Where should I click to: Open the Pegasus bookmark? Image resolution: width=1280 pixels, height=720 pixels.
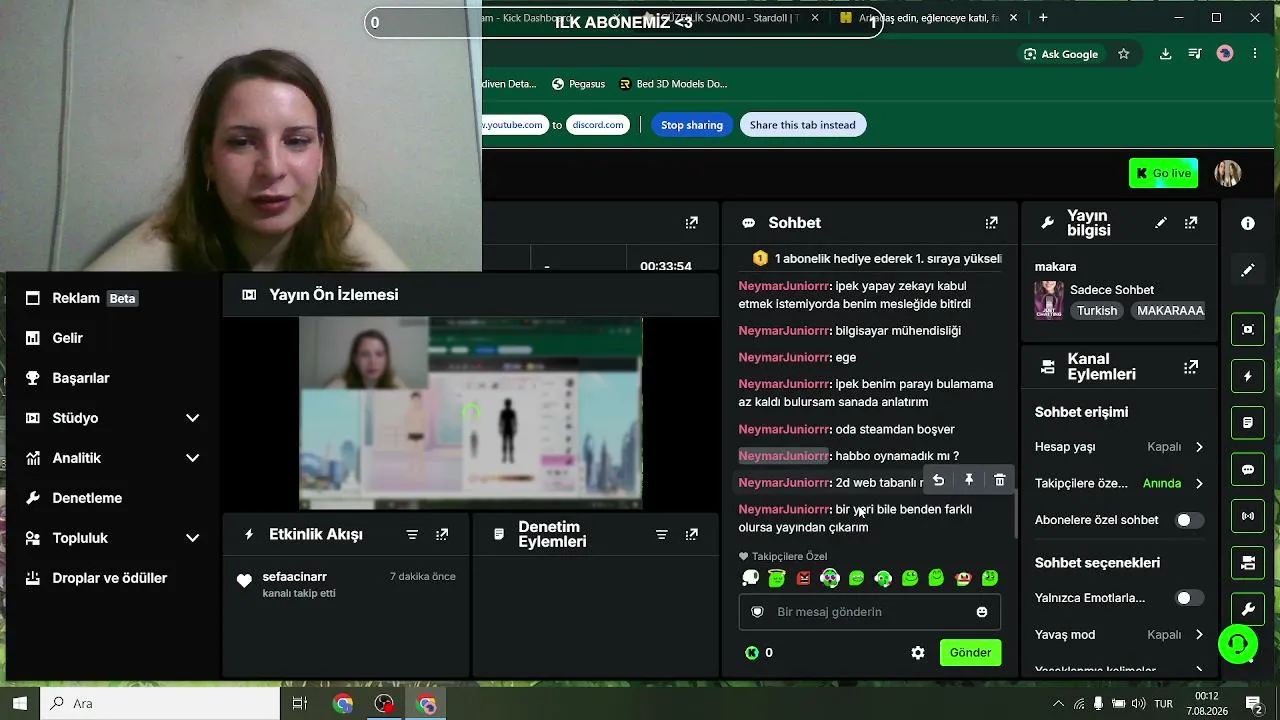pyautogui.click(x=578, y=84)
